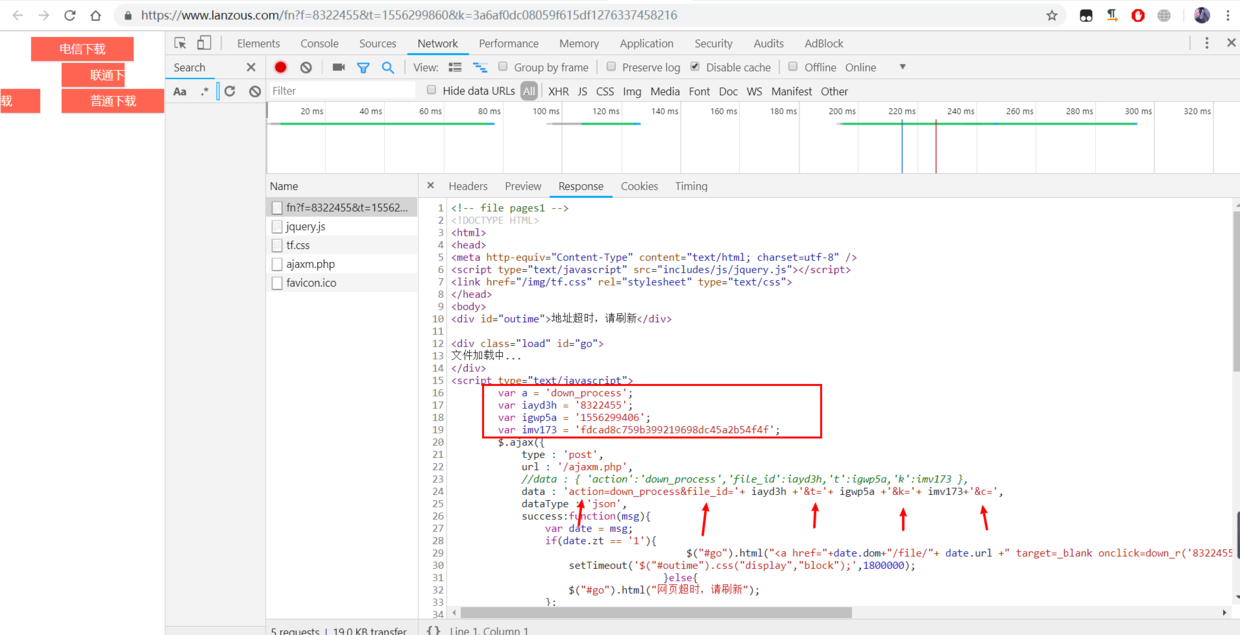Open DevTools customize three-dot menu
The image size is (1240, 635).
pos(1207,43)
